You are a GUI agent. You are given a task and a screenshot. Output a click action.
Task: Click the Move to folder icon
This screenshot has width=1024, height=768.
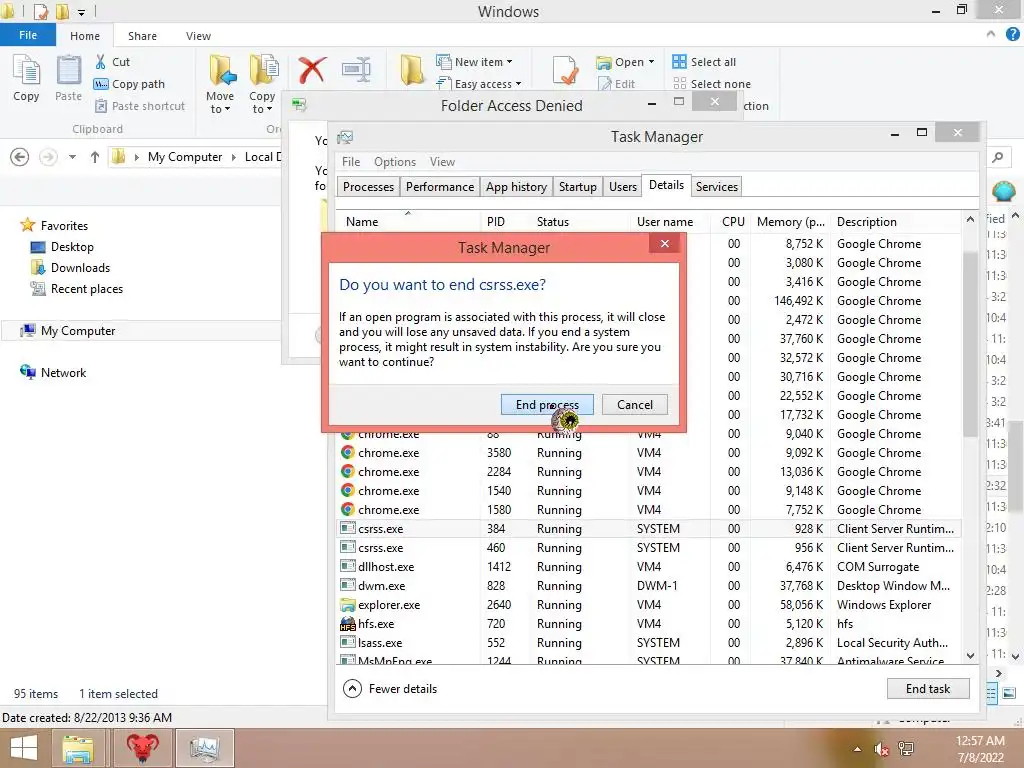[221, 70]
